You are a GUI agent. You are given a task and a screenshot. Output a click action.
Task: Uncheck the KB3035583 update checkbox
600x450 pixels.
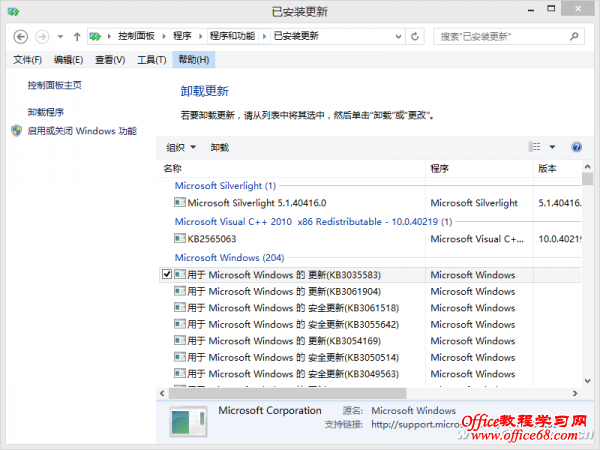[167, 274]
